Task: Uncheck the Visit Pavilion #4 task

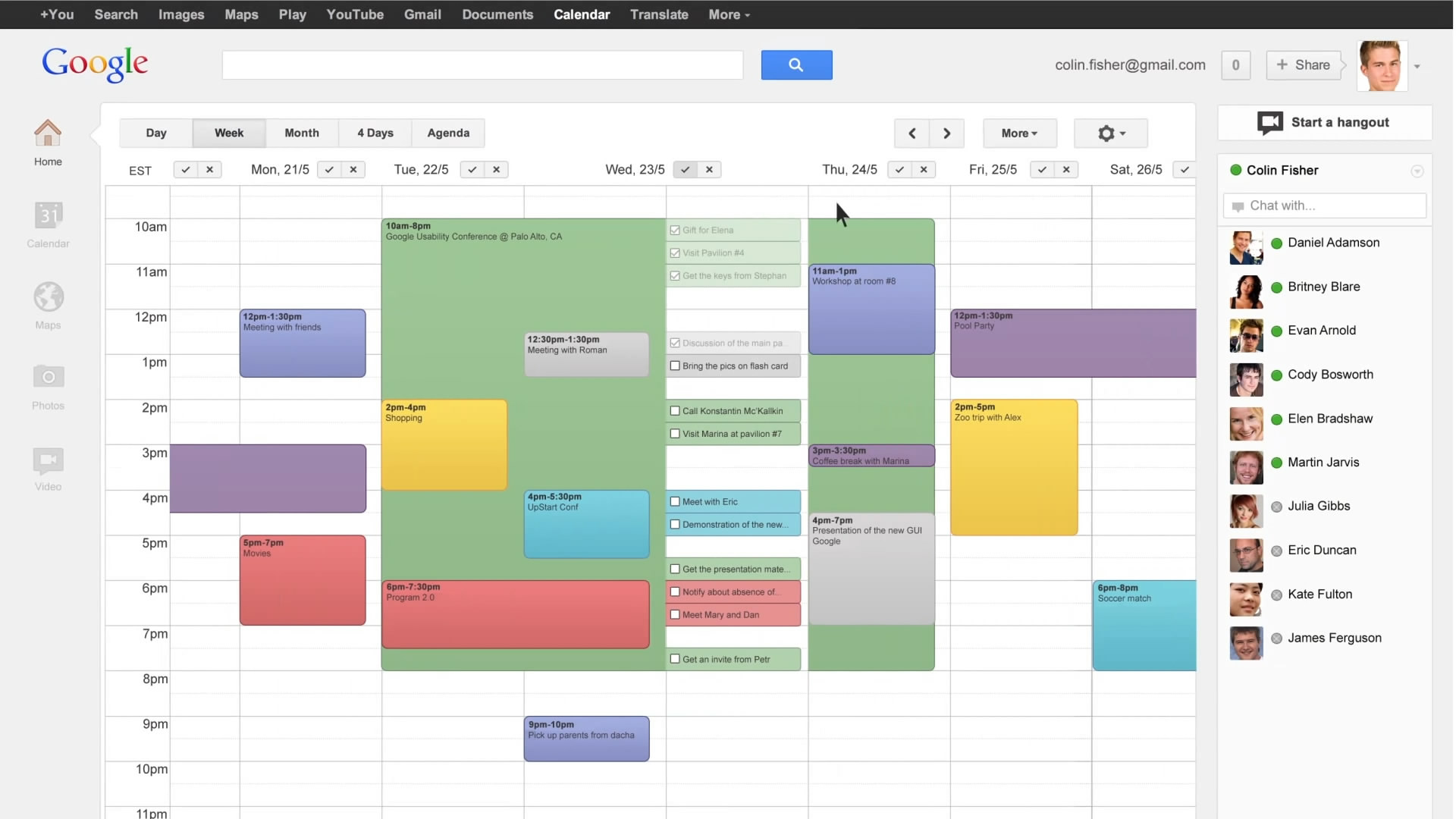Action: coord(675,253)
